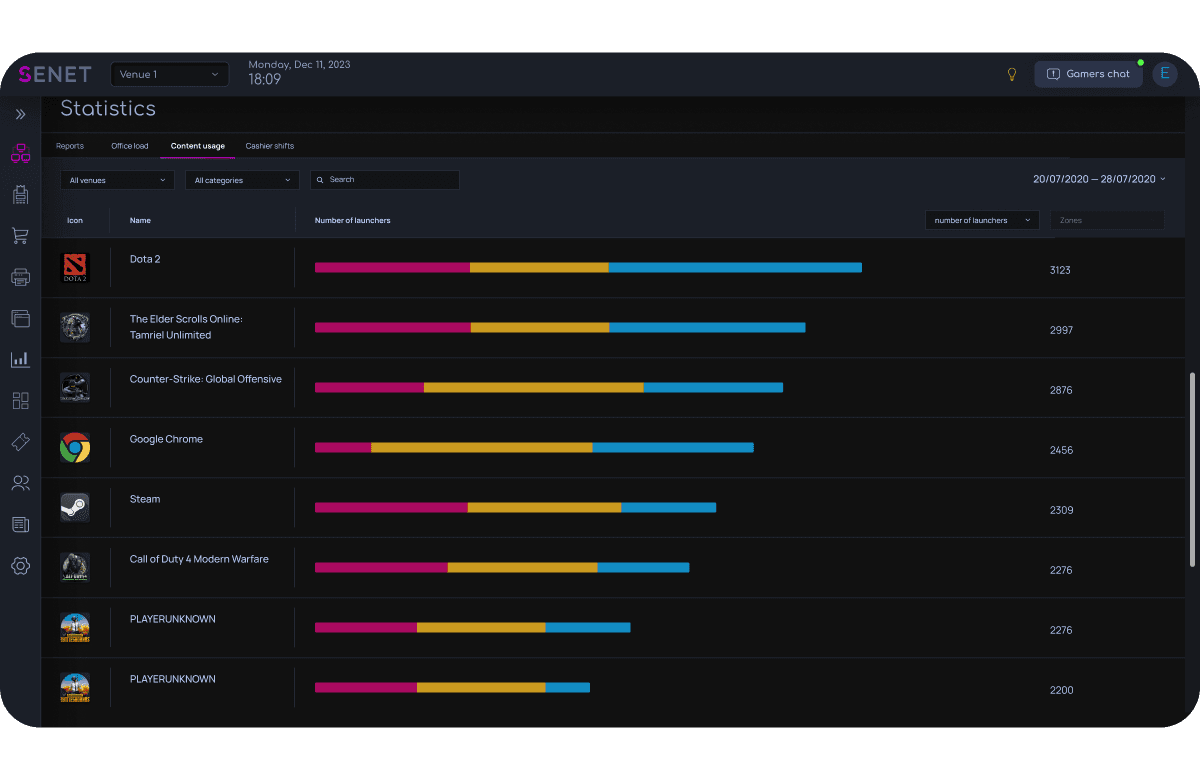Viewport: 1200px width, 782px height.
Task: Switch to the Reports tab
Action: (x=70, y=146)
